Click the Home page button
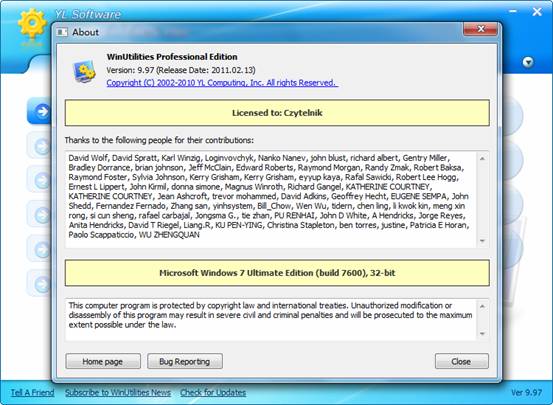Viewport: 553px width, 405px height. point(103,361)
